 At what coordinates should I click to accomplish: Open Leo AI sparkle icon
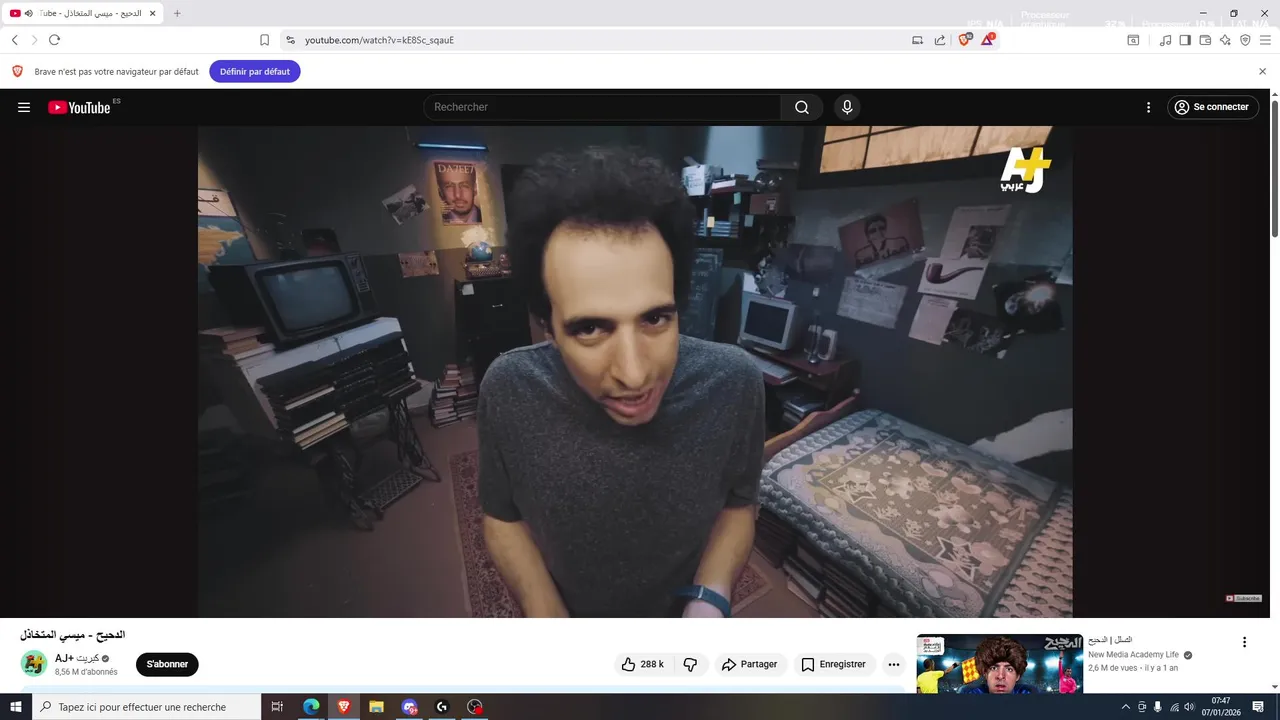tap(1225, 40)
